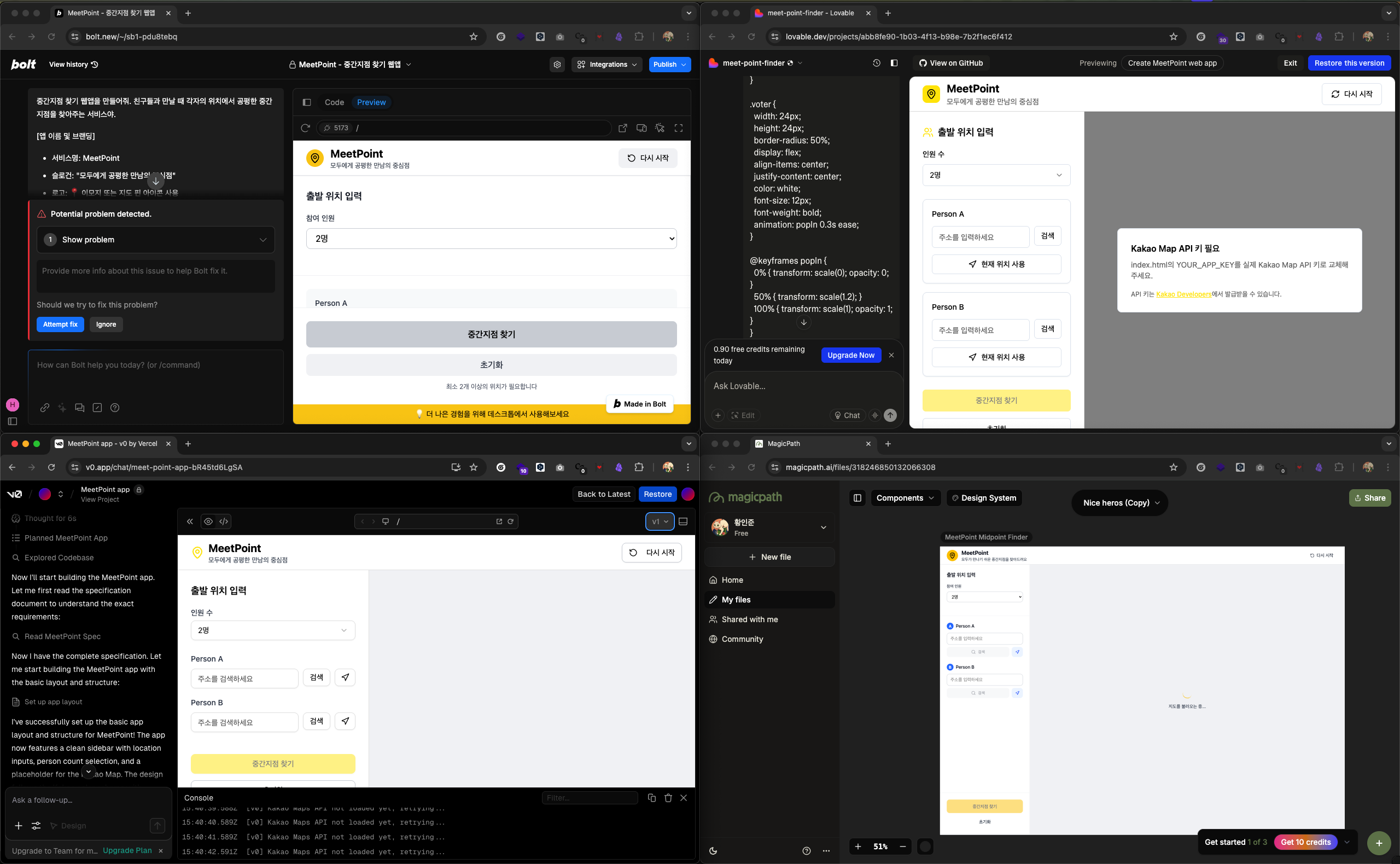Open Bolt preview in new tab

click(x=623, y=128)
